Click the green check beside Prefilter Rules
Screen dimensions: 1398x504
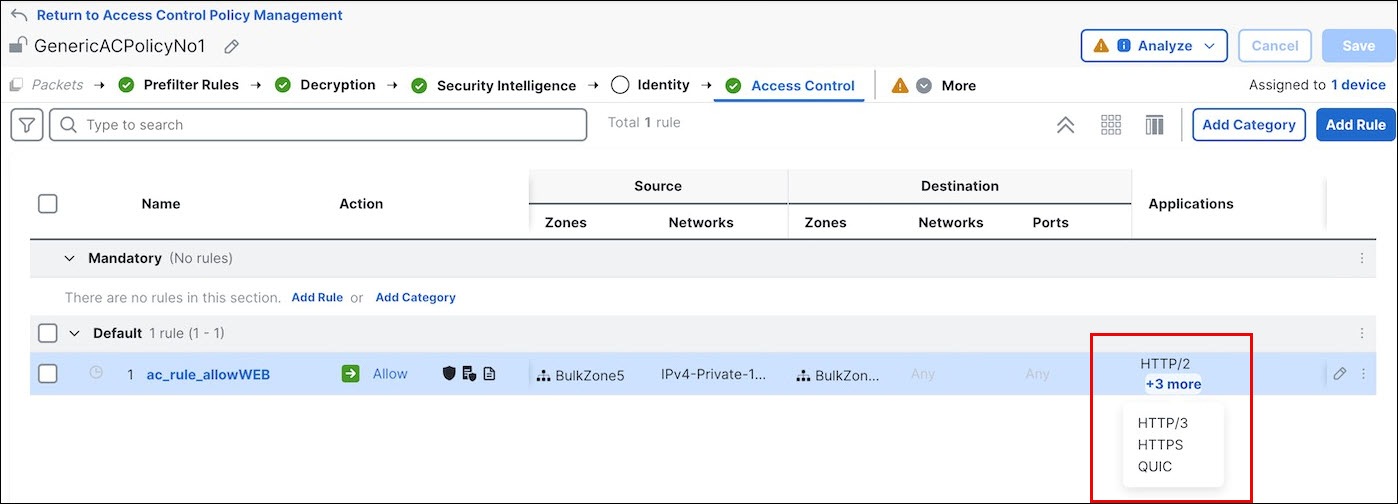click(126, 85)
